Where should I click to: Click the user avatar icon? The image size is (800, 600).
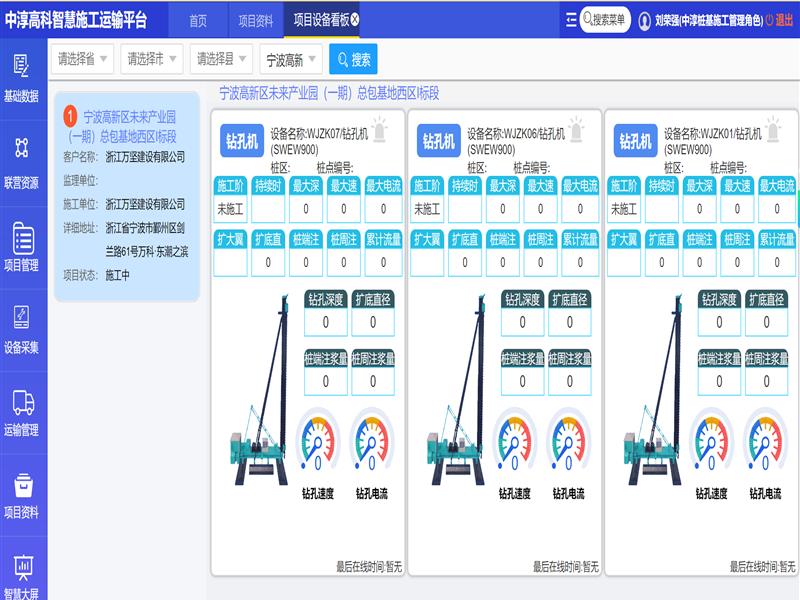(x=644, y=19)
